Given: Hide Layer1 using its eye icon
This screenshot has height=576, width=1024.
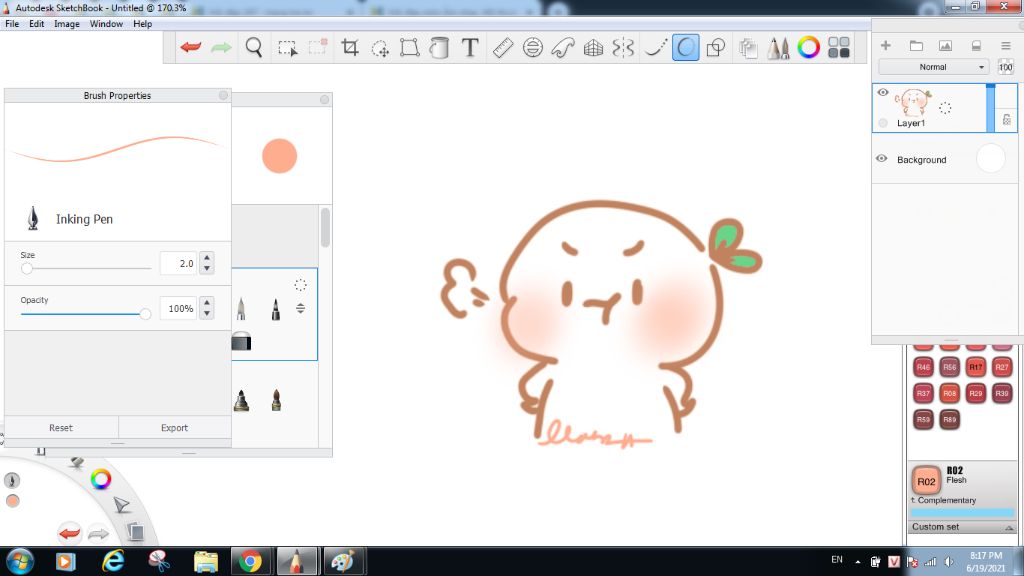Looking at the screenshot, I should pos(883,93).
